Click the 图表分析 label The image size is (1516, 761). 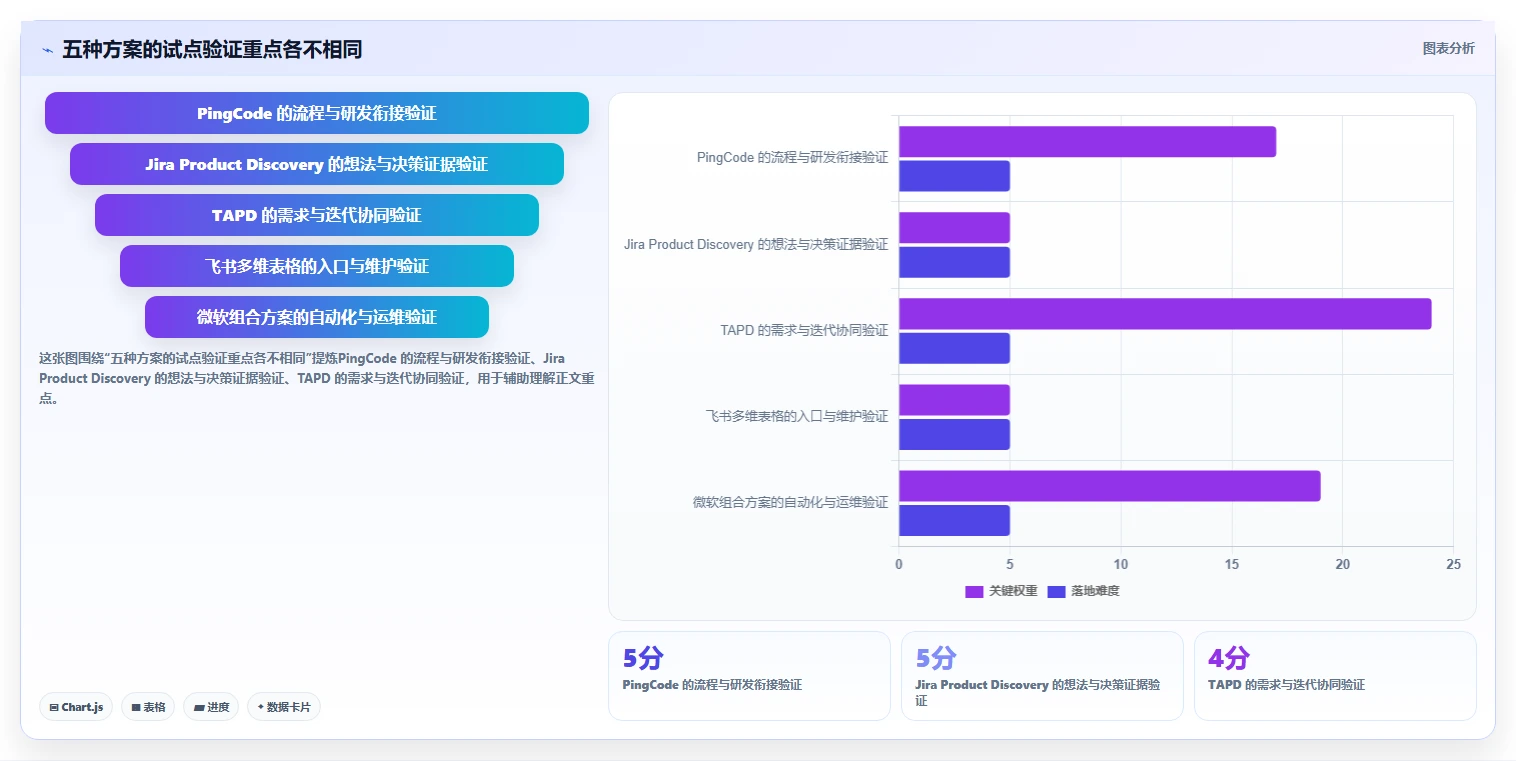(x=1448, y=48)
